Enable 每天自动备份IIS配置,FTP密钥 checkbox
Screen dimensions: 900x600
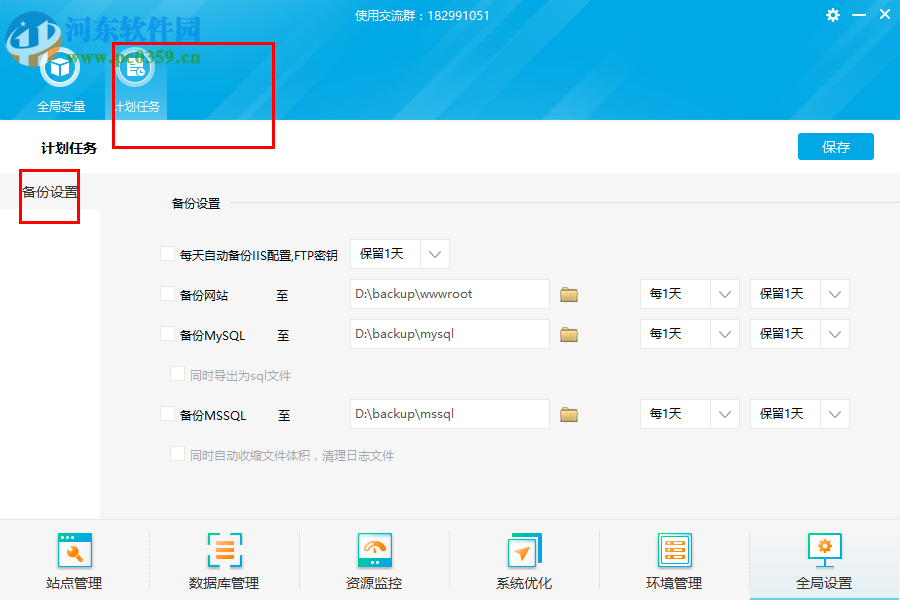point(167,254)
